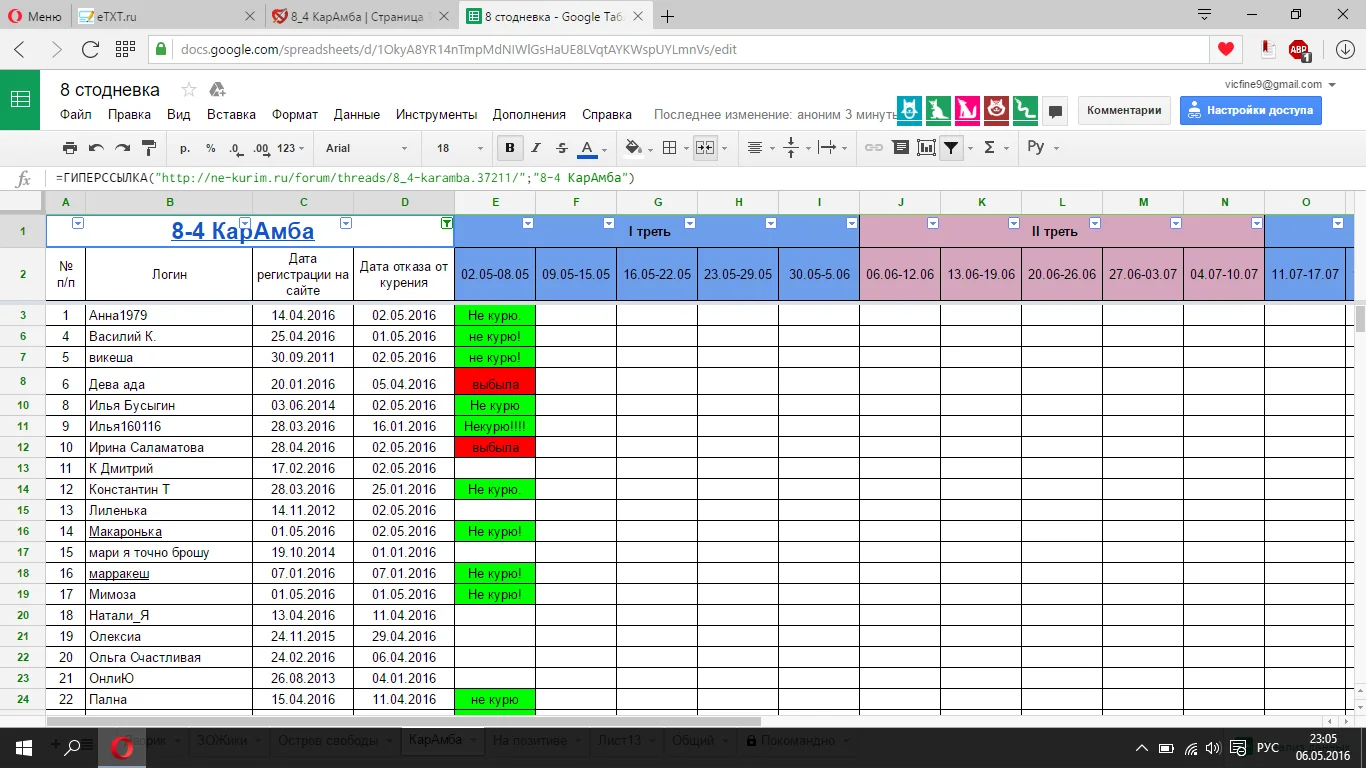Open the functions sigma icon
This screenshot has width=1366, height=768.
click(x=990, y=148)
